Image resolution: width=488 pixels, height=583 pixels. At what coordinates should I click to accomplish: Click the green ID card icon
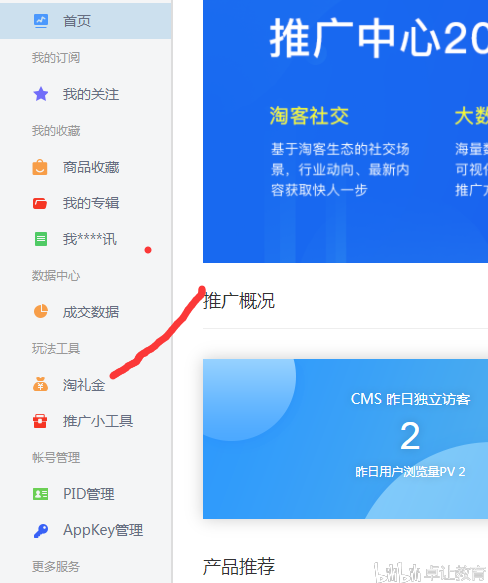[41, 494]
